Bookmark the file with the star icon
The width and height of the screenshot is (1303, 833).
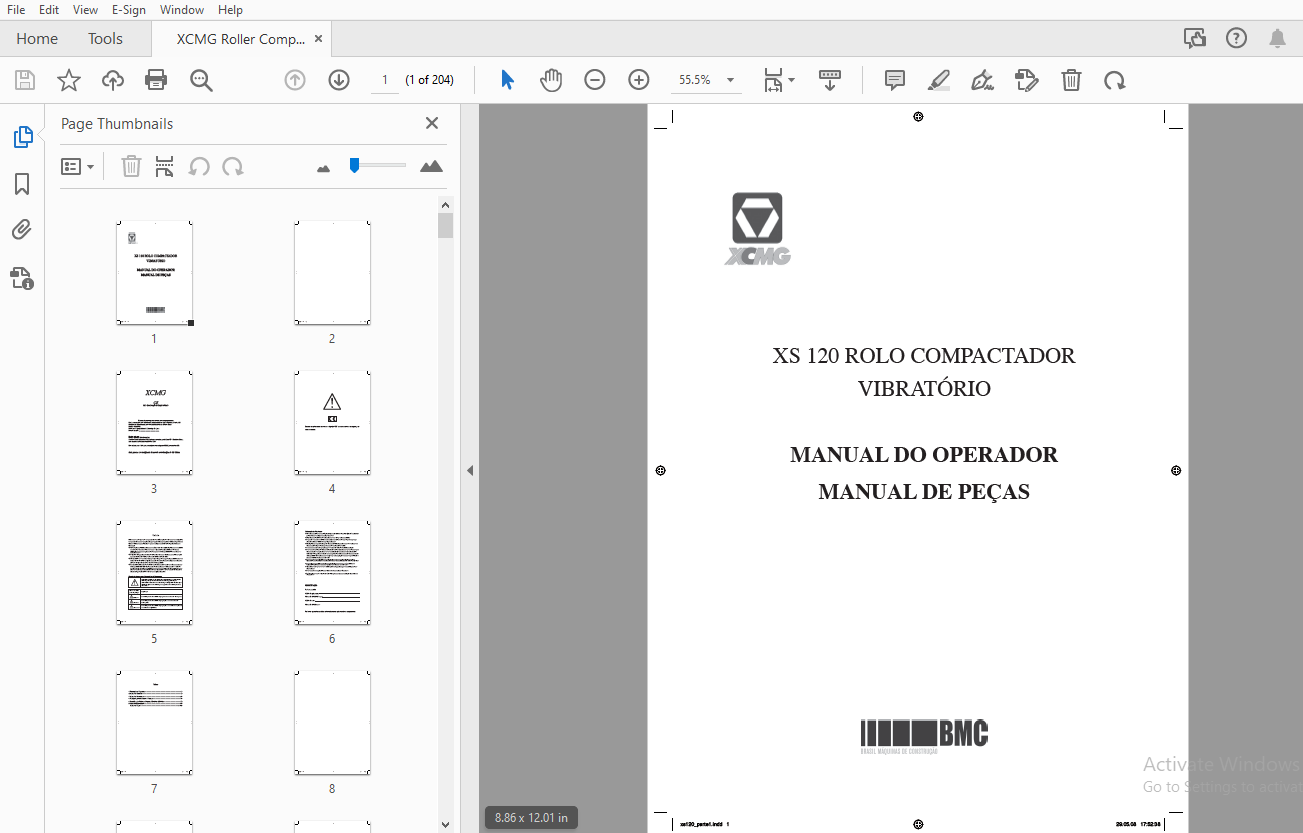coord(69,80)
